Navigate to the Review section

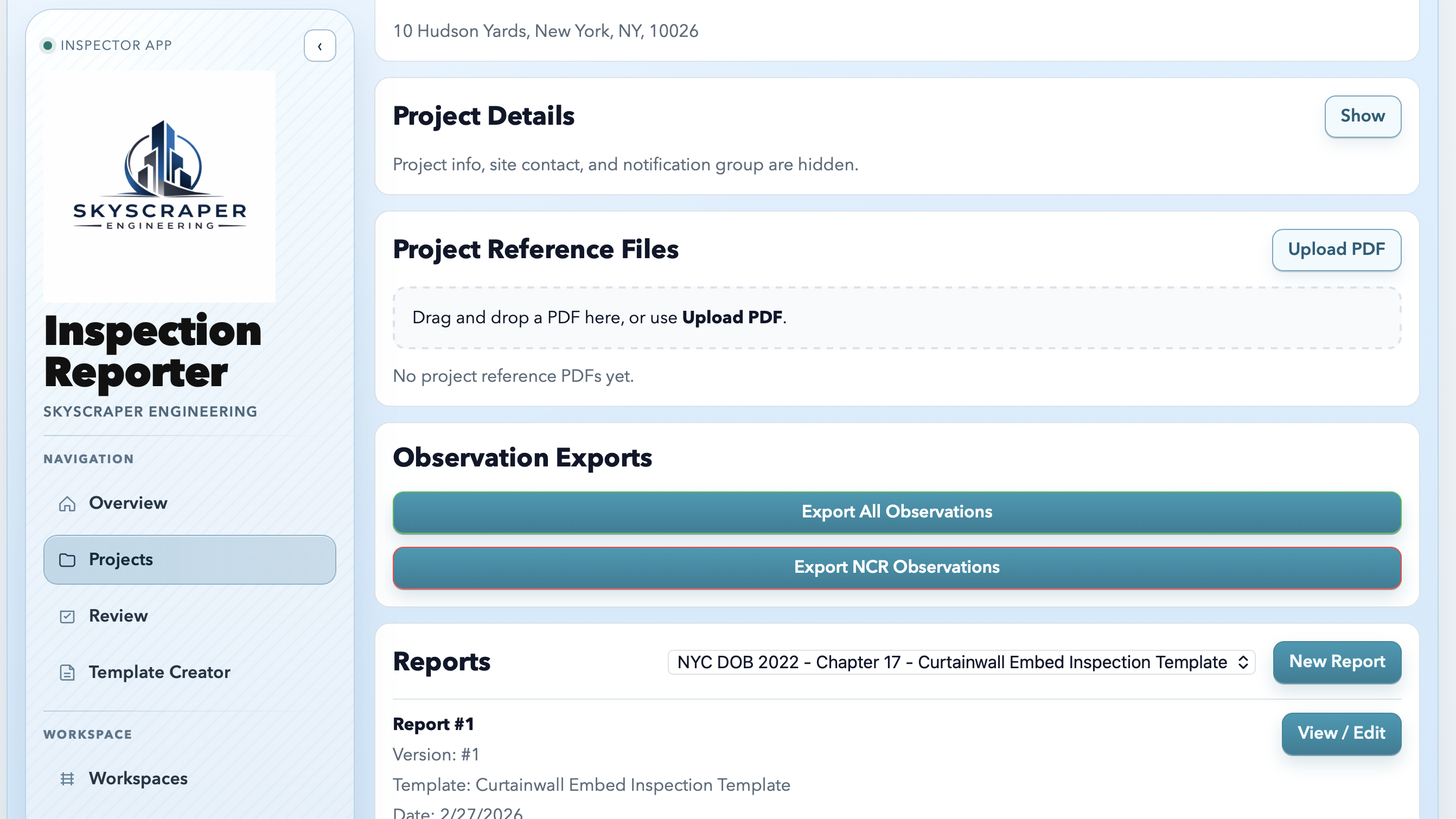118,617
